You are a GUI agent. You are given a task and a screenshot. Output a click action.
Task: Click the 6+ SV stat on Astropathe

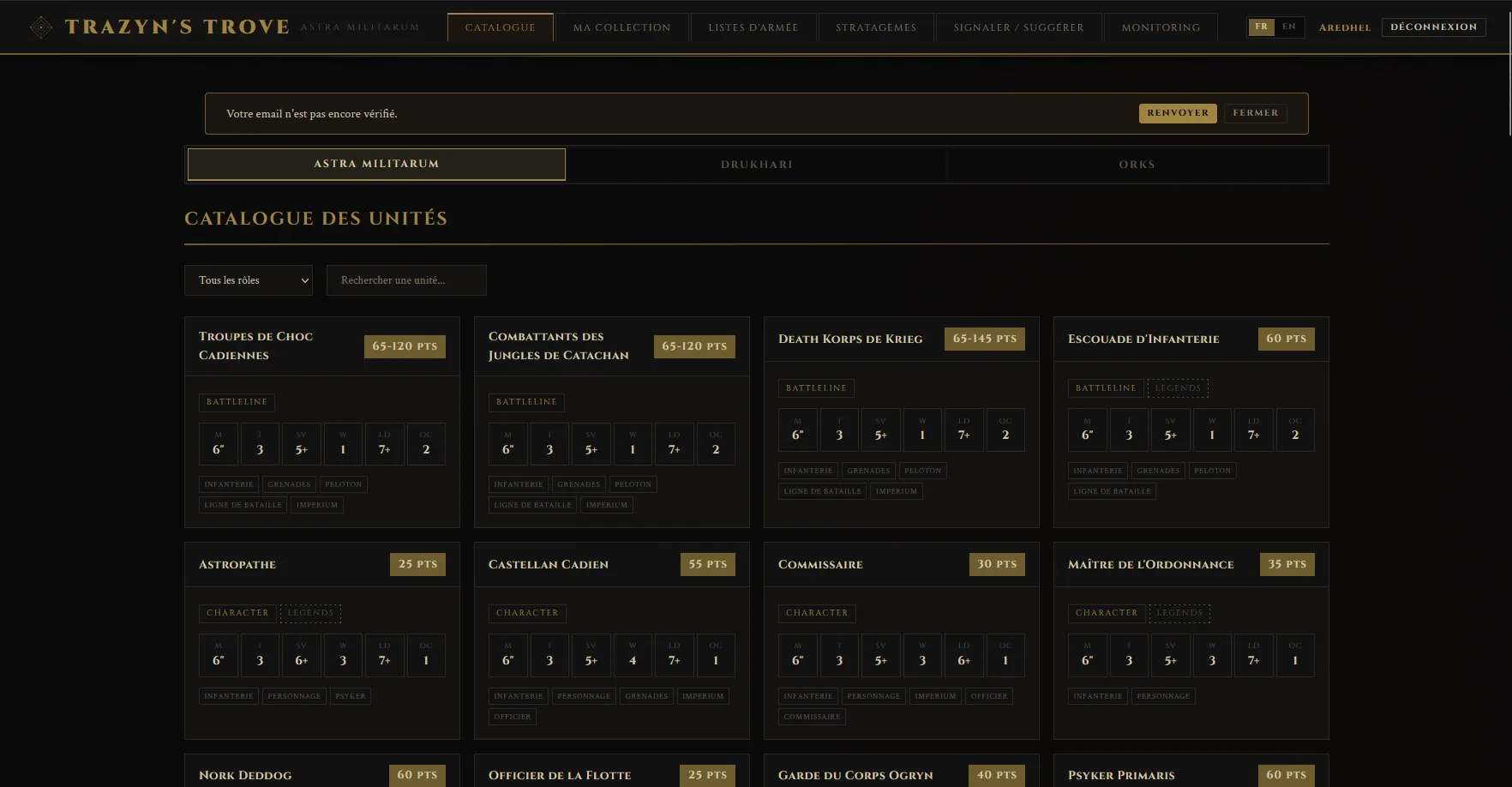(x=302, y=656)
